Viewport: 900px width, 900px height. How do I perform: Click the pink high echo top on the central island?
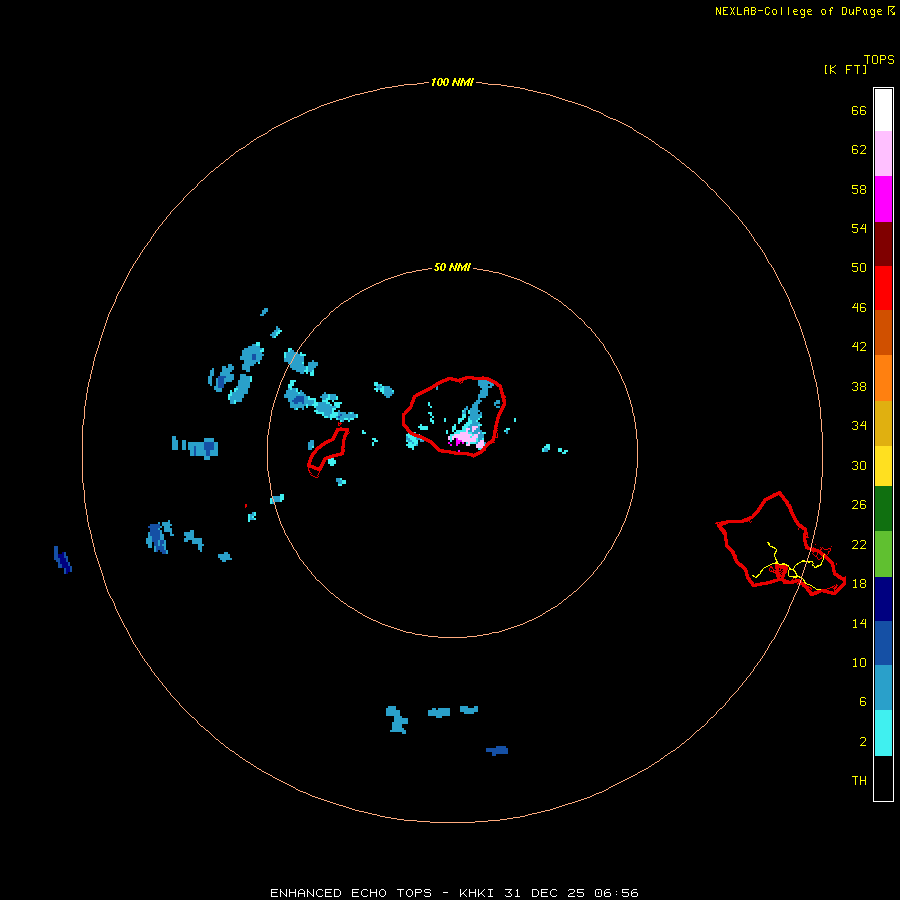467,440
